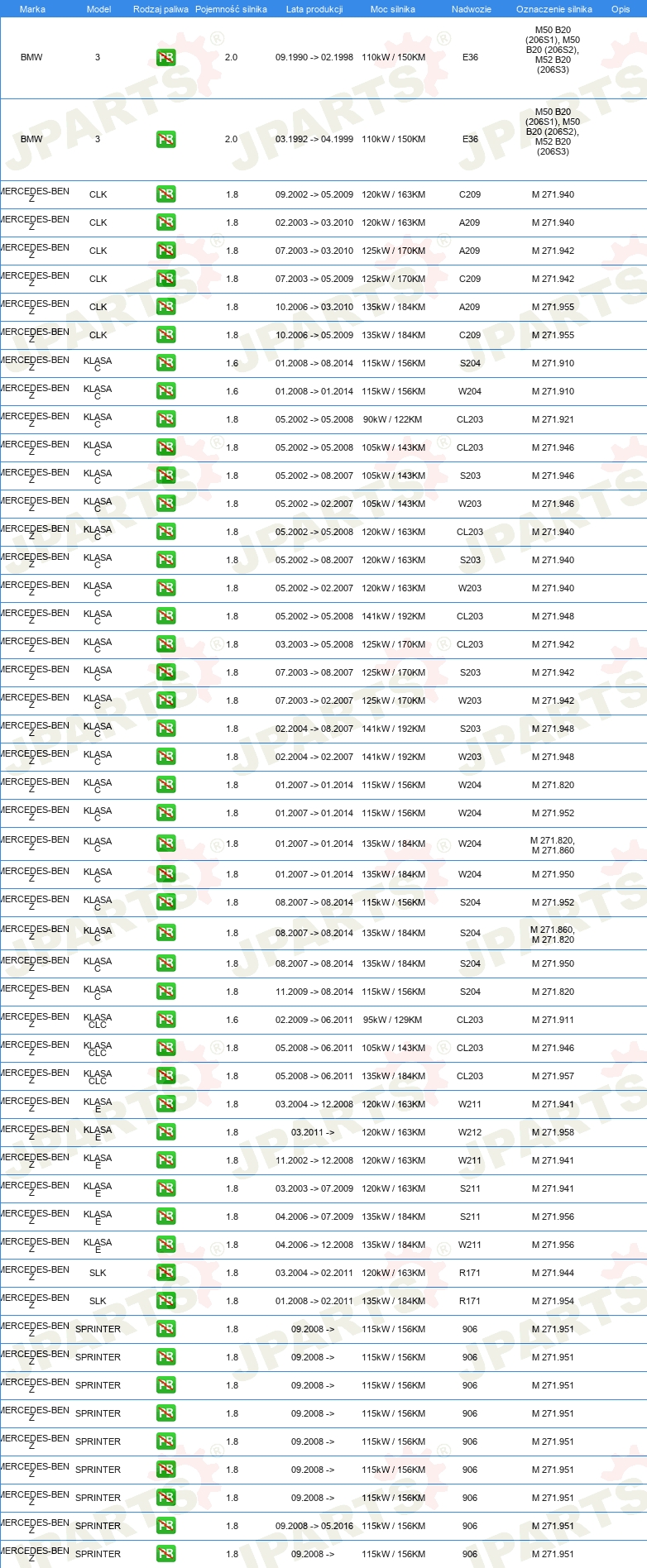Click petrol icon in S211 M 271.956 row
The width and height of the screenshot is (647, 1568).
coord(165,1217)
